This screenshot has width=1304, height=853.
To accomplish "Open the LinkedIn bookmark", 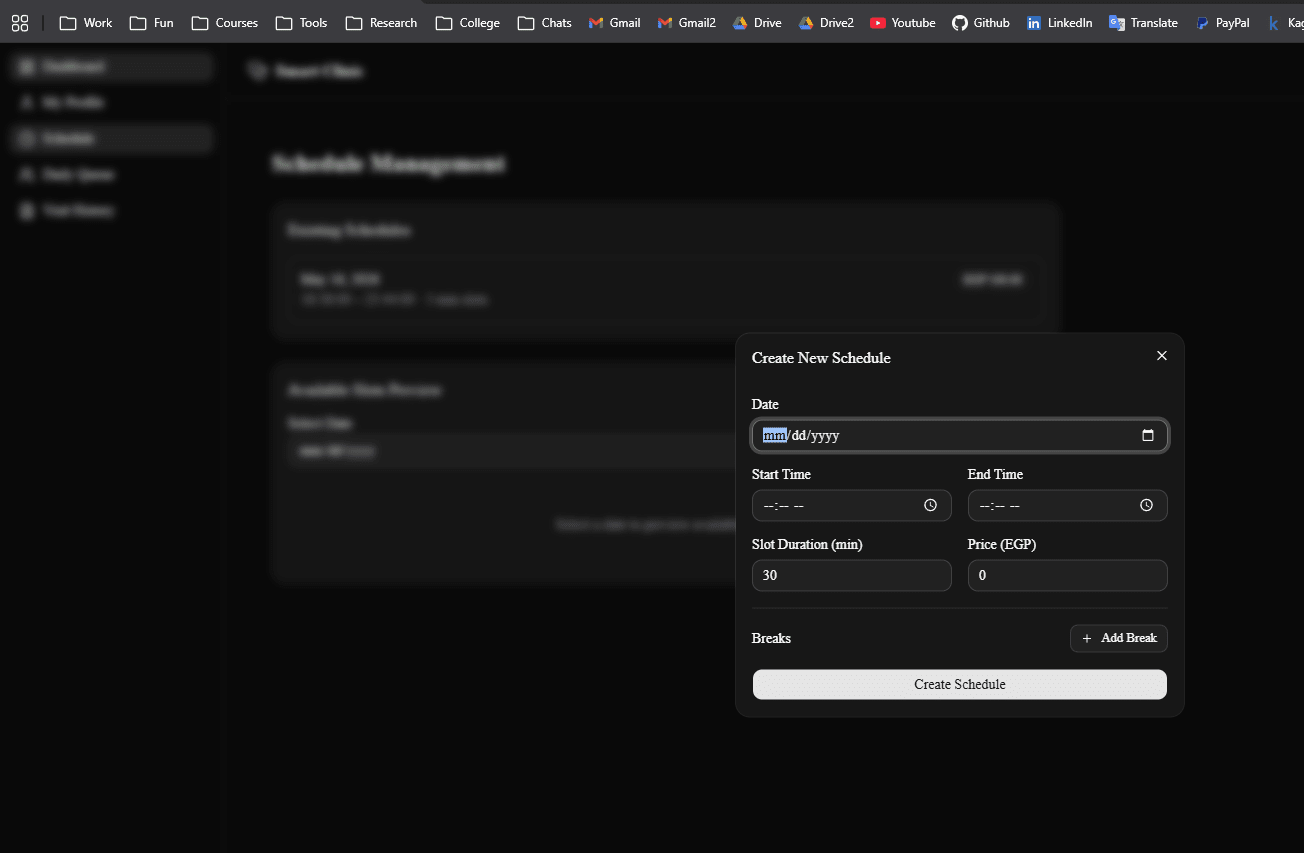I will 1060,23.
